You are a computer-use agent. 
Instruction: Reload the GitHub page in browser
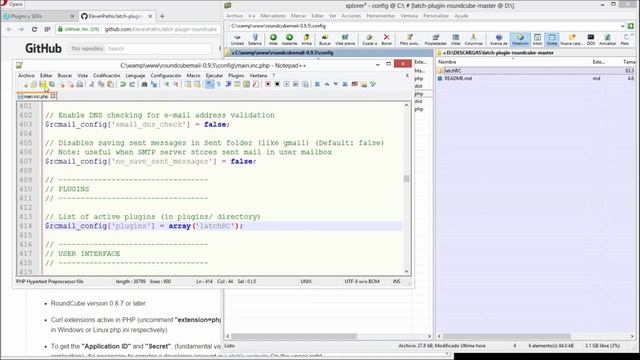(34, 29)
